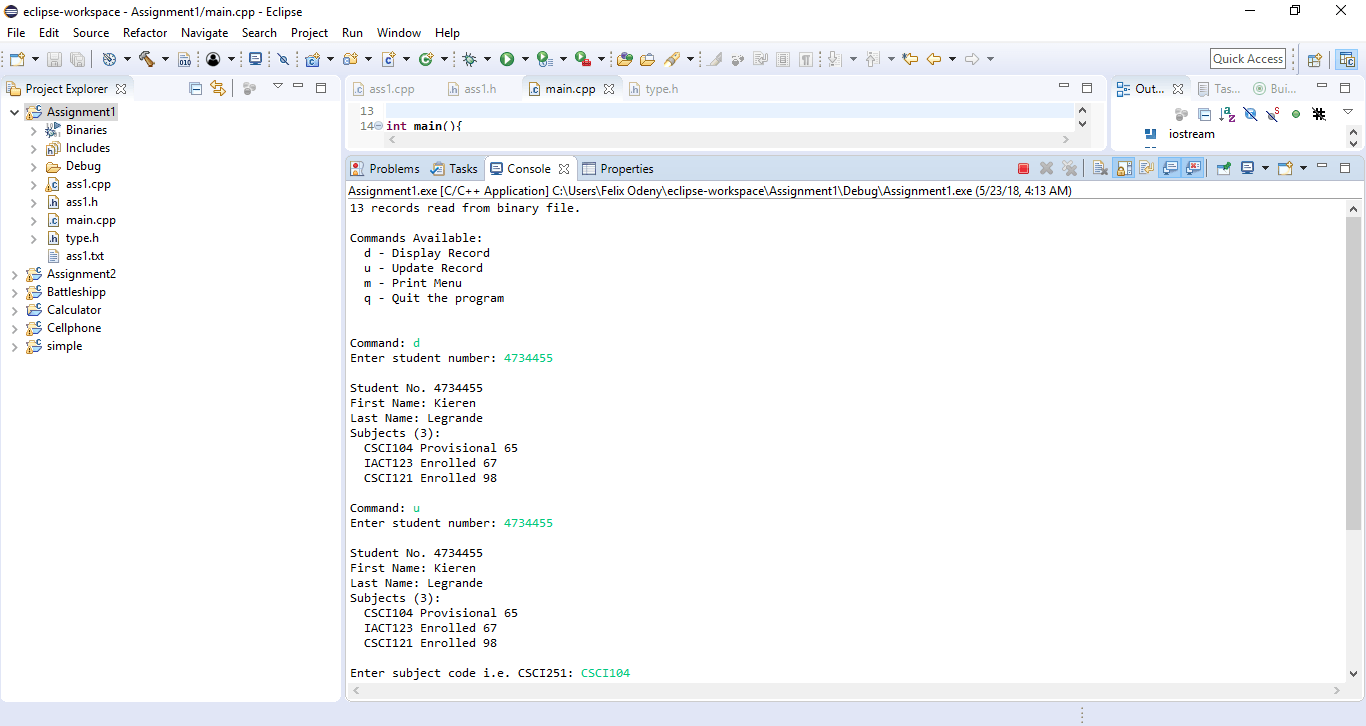Sort the Outline view alphabetically
1366x726 pixels.
click(1227, 115)
